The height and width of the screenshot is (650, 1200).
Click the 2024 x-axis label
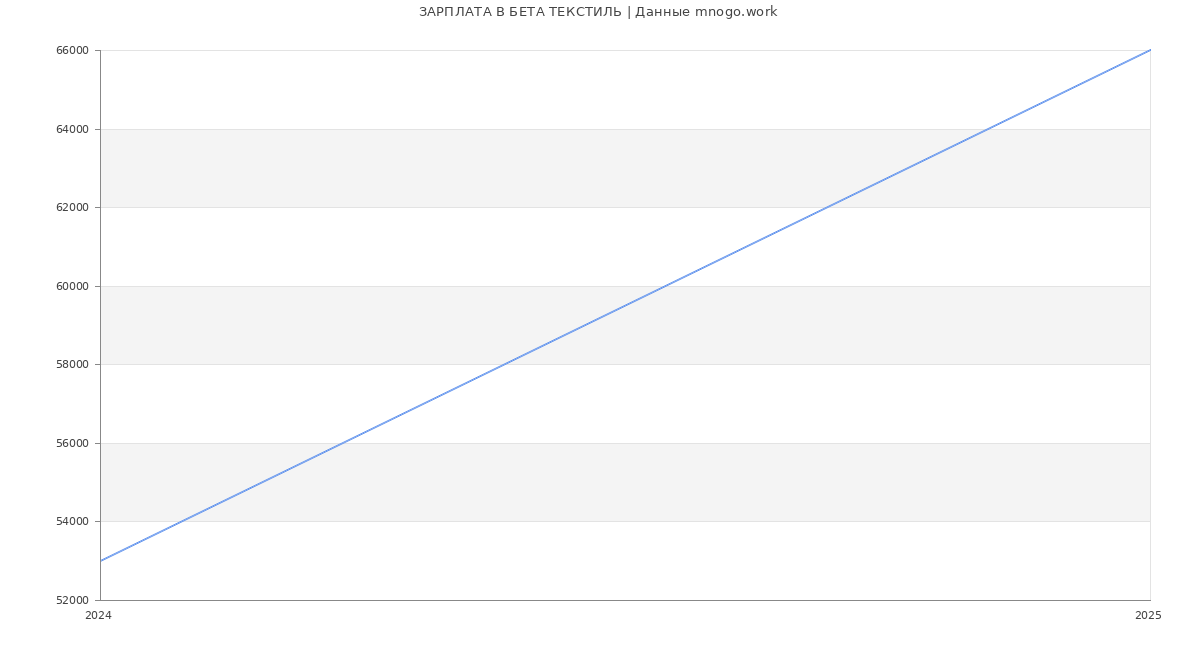click(x=98, y=616)
